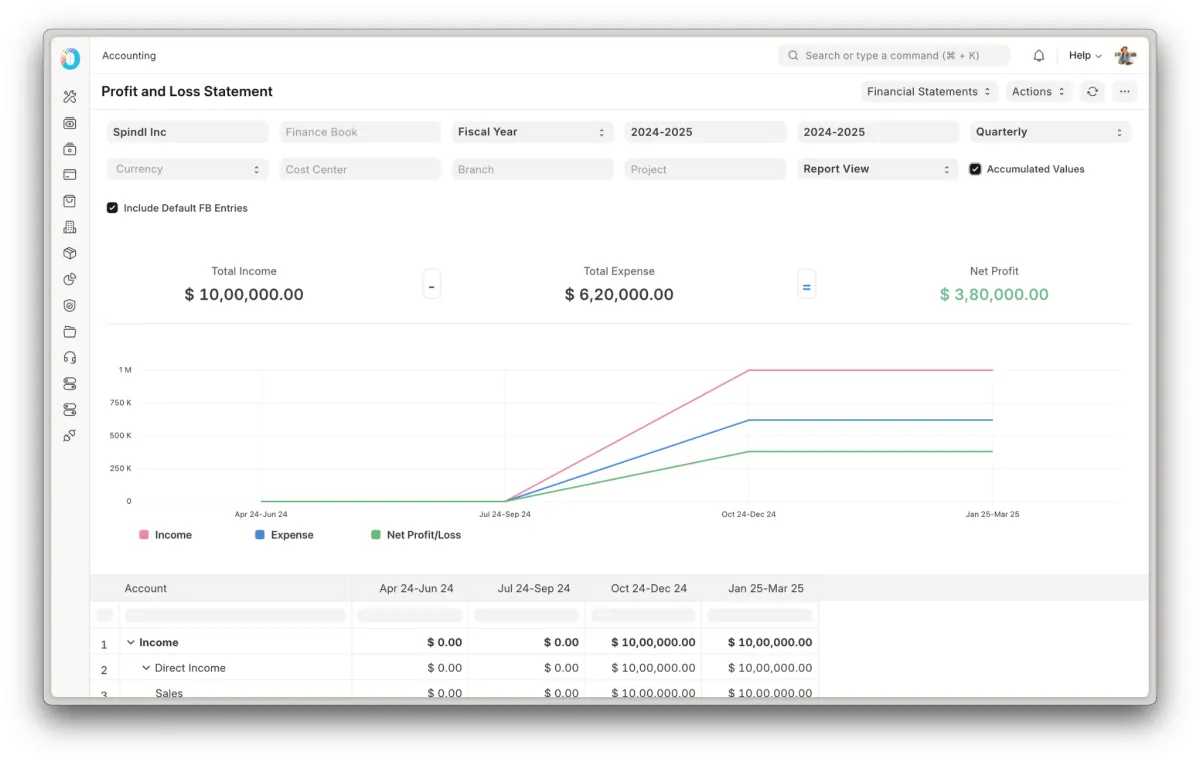The width and height of the screenshot is (1200, 762).
Task: Open the credit card icon in the sidebar
Action: 70,175
